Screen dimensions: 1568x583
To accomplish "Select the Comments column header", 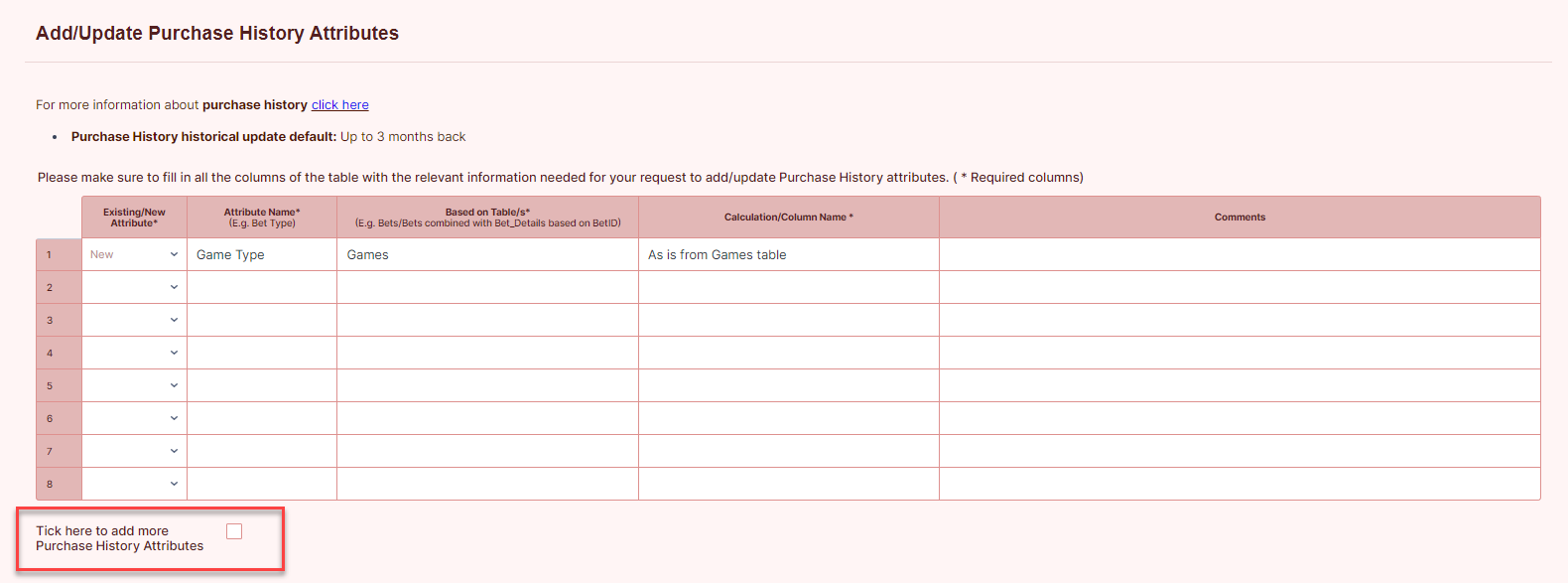I will coord(1240,217).
